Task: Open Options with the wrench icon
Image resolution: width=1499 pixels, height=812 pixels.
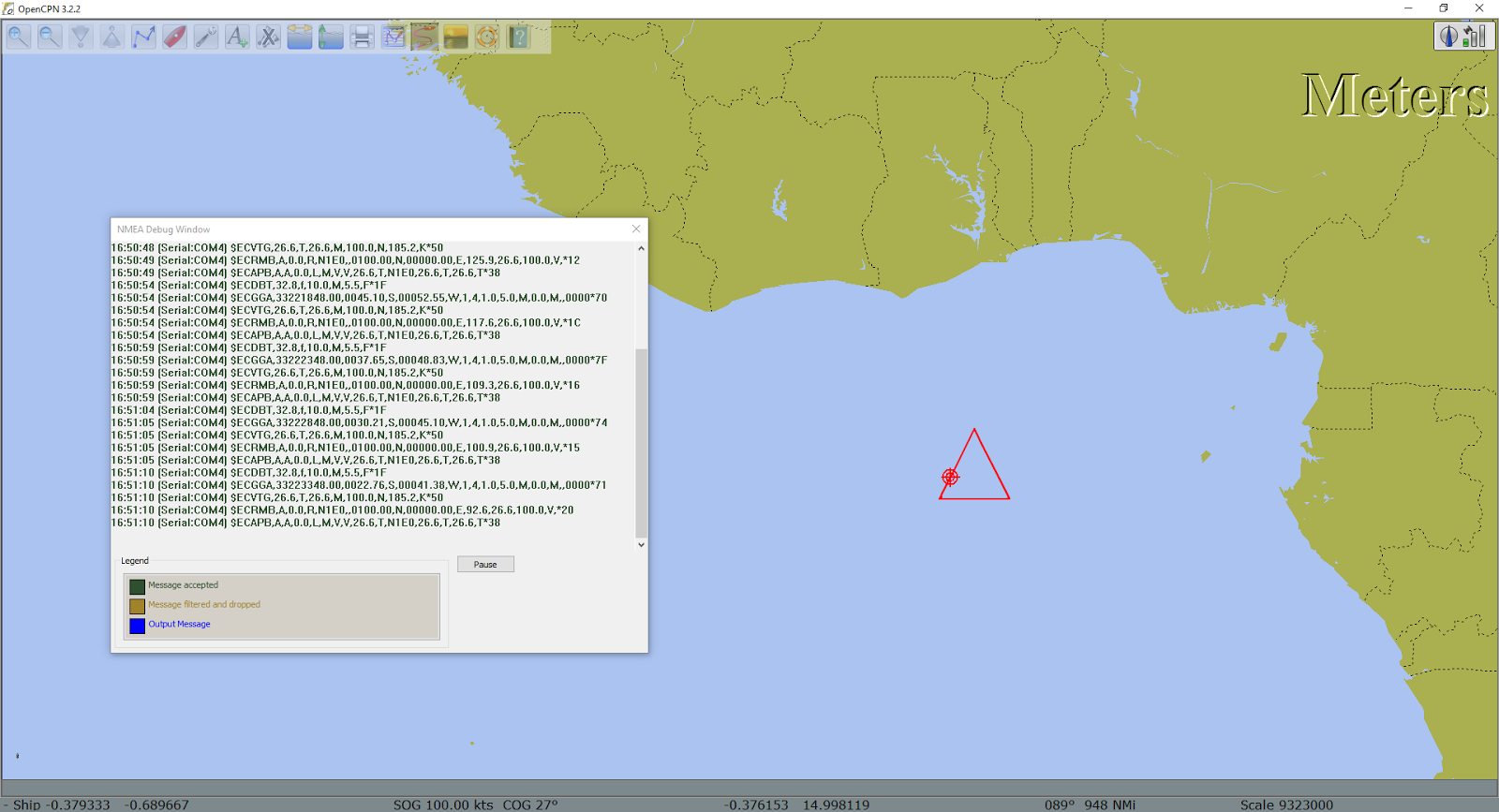Action: pos(206,37)
